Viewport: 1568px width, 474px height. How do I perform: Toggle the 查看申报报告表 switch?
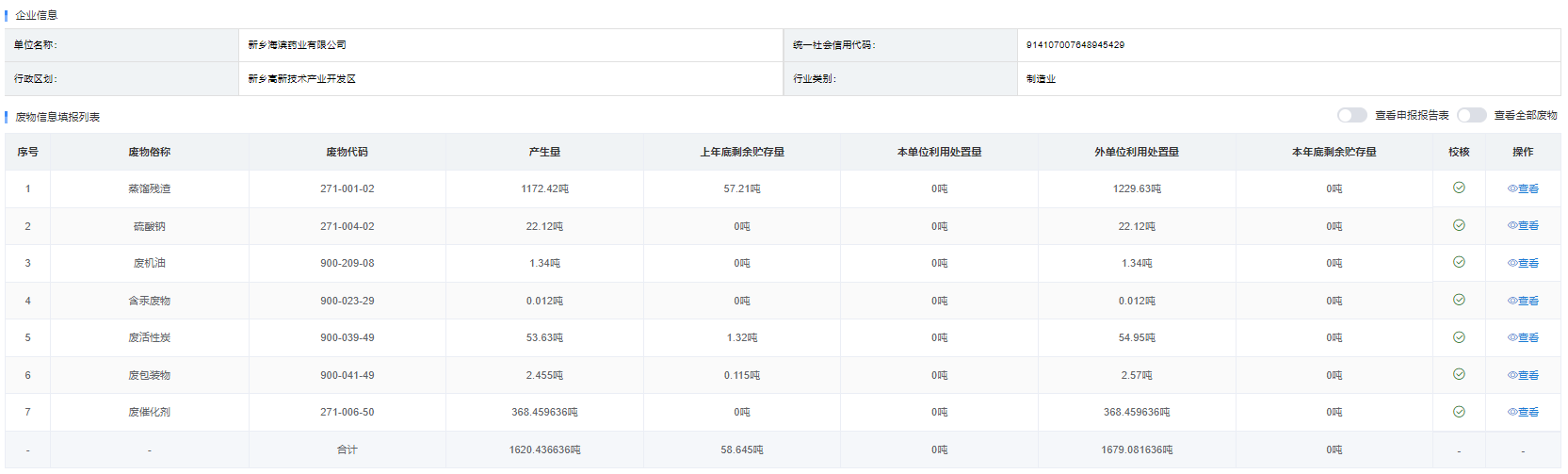pyautogui.click(x=1351, y=115)
